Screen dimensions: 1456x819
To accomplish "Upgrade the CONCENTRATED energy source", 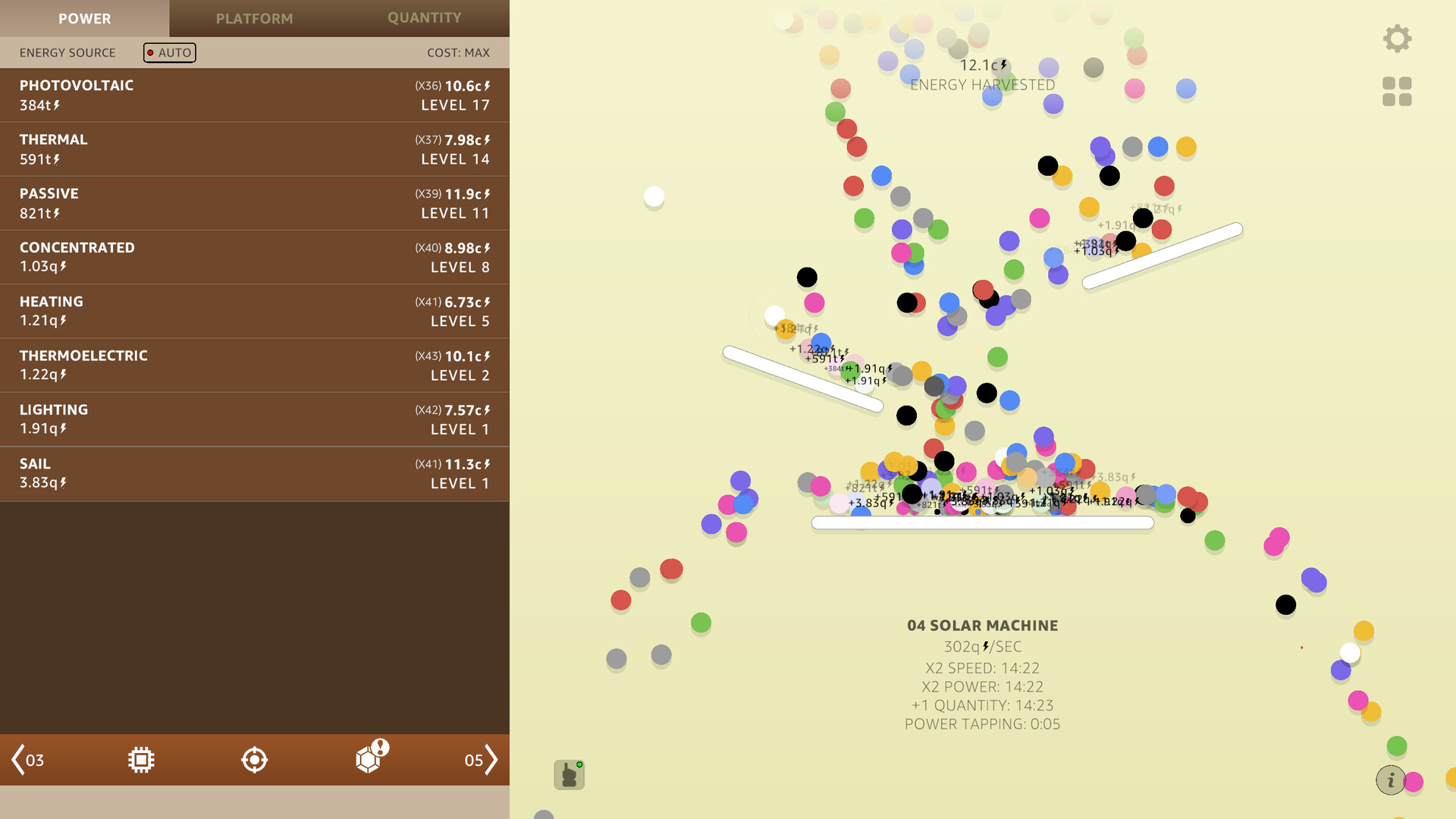I will click(x=254, y=257).
